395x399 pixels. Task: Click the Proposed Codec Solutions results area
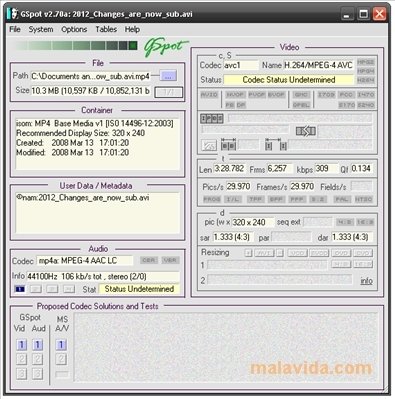pos(227,347)
